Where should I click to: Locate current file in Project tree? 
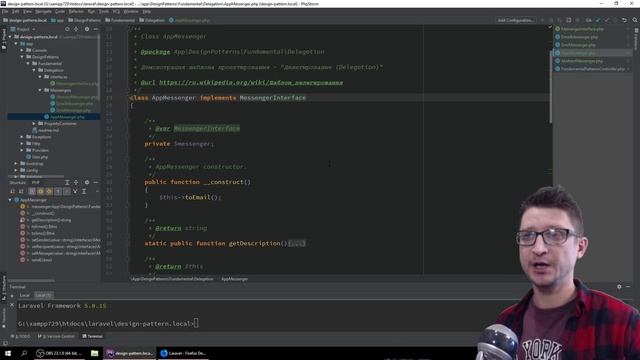67,29
